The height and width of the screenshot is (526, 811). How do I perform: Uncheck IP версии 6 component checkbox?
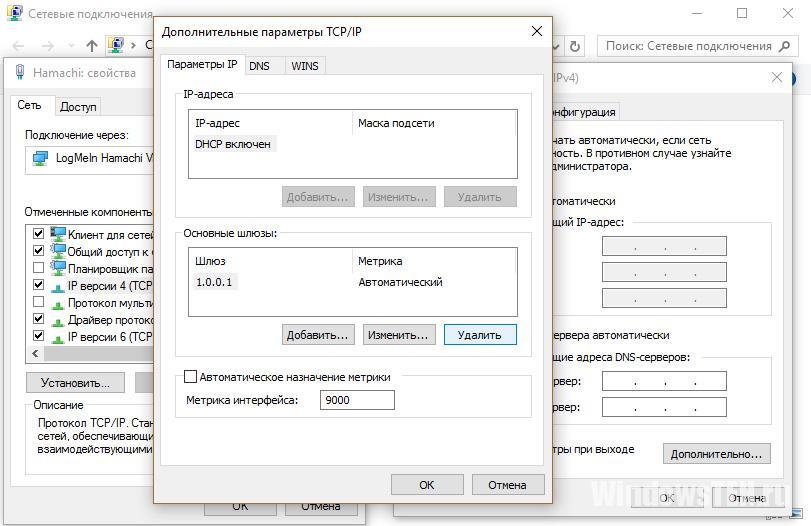pos(38,335)
